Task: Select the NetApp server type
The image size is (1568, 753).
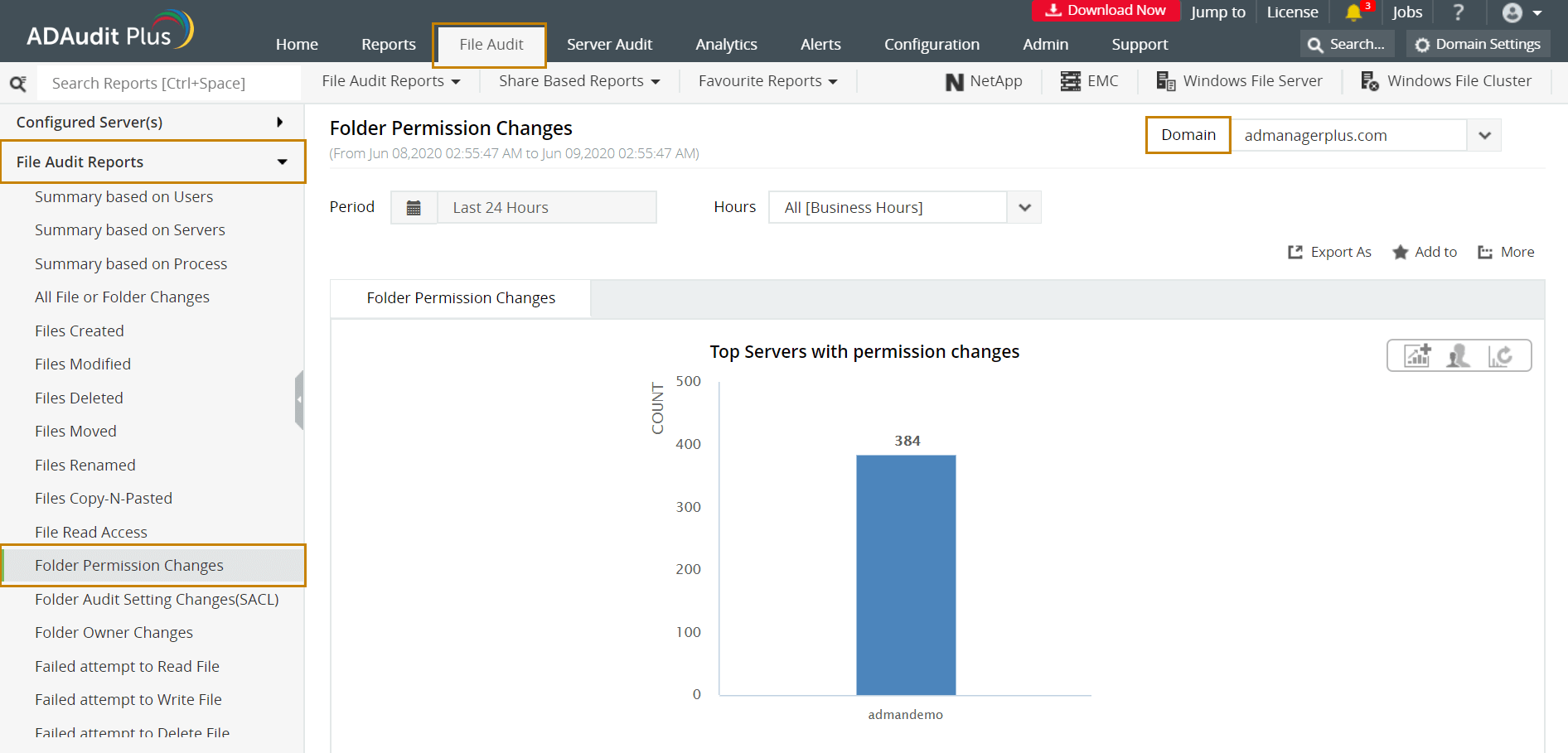Action: (x=984, y=81)
